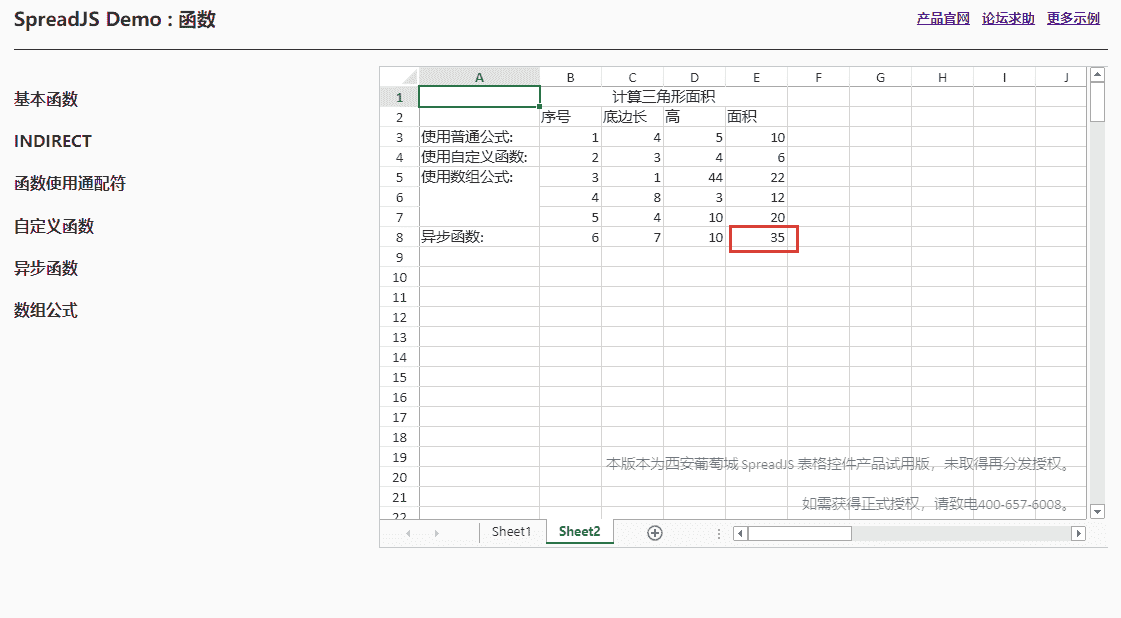The image size is (1121, 618).
Task: Open 自定义函数 section
Action: pyautogui.click(x=54, y=227)
